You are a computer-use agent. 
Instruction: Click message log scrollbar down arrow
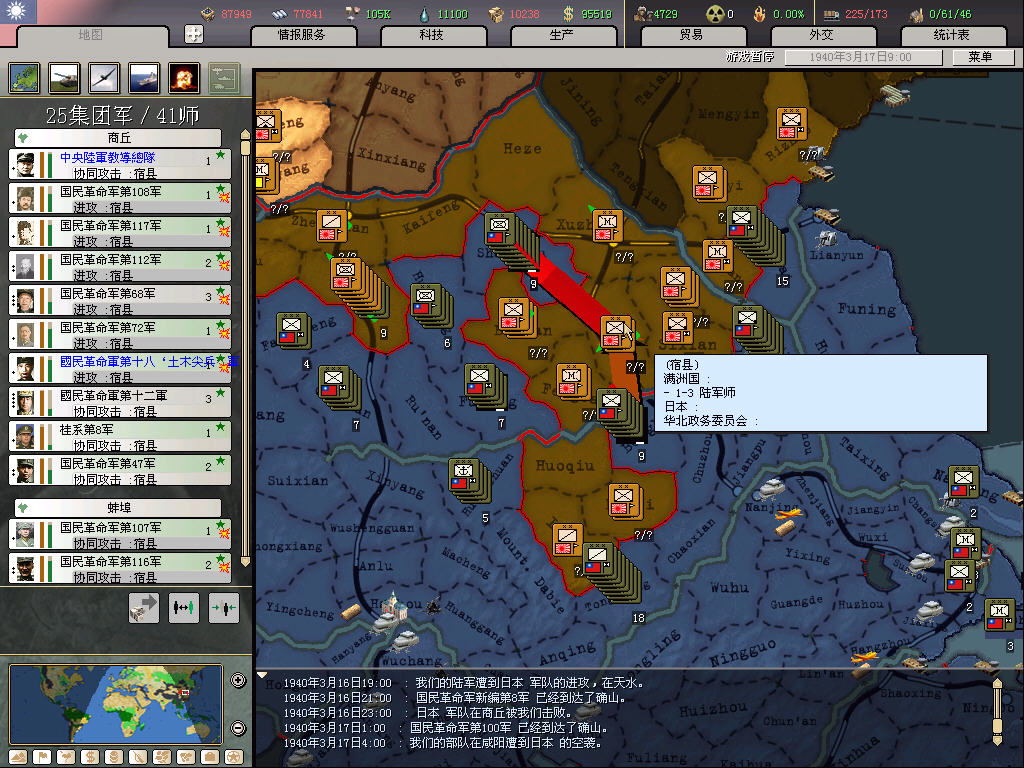point(997,741)
